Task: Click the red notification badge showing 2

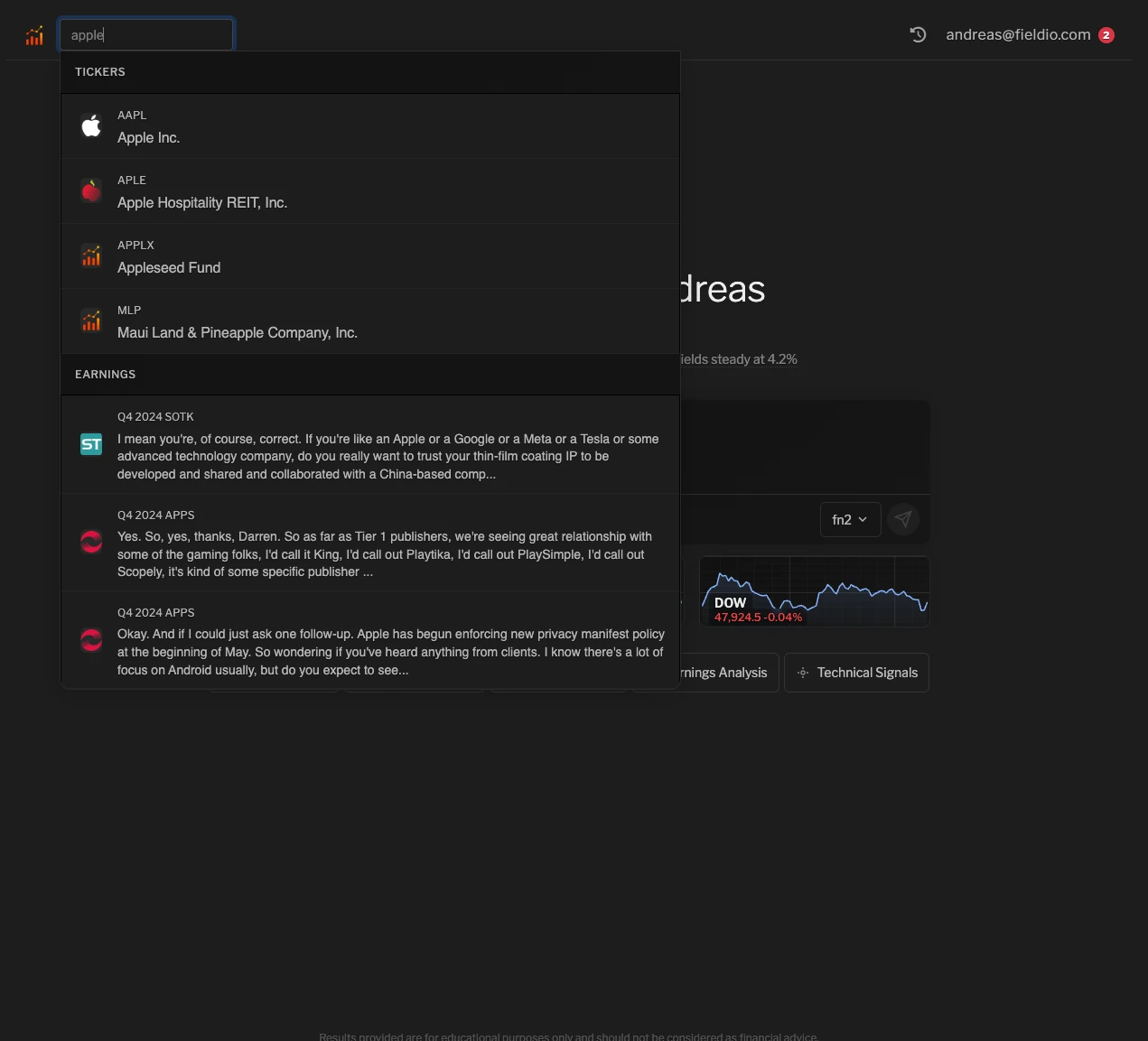Action: (1106, 34)
